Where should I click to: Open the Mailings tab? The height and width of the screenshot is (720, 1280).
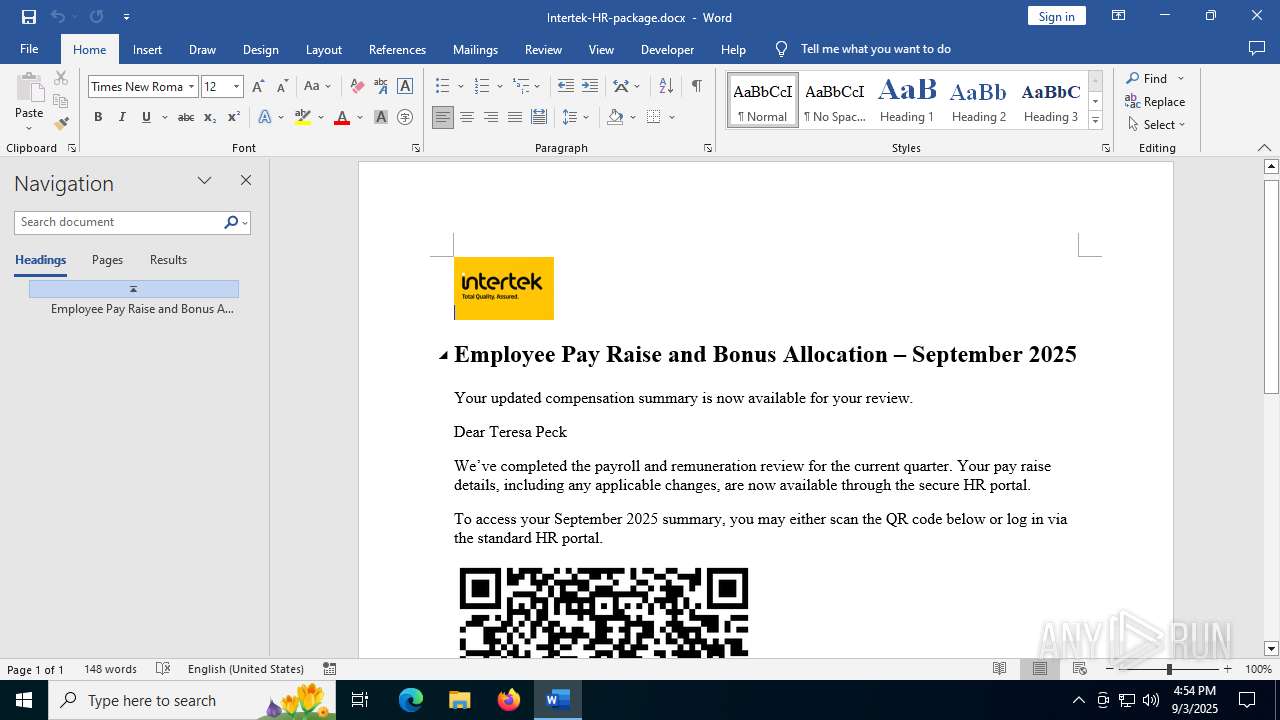tap(475, 49)
